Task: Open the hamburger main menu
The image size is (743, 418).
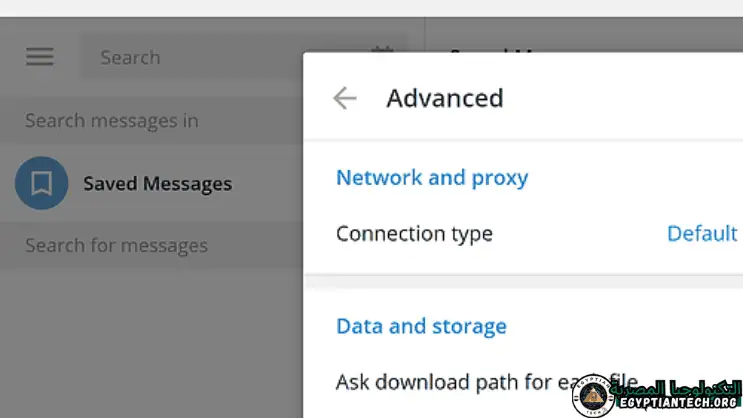Action: pos(40,57)
